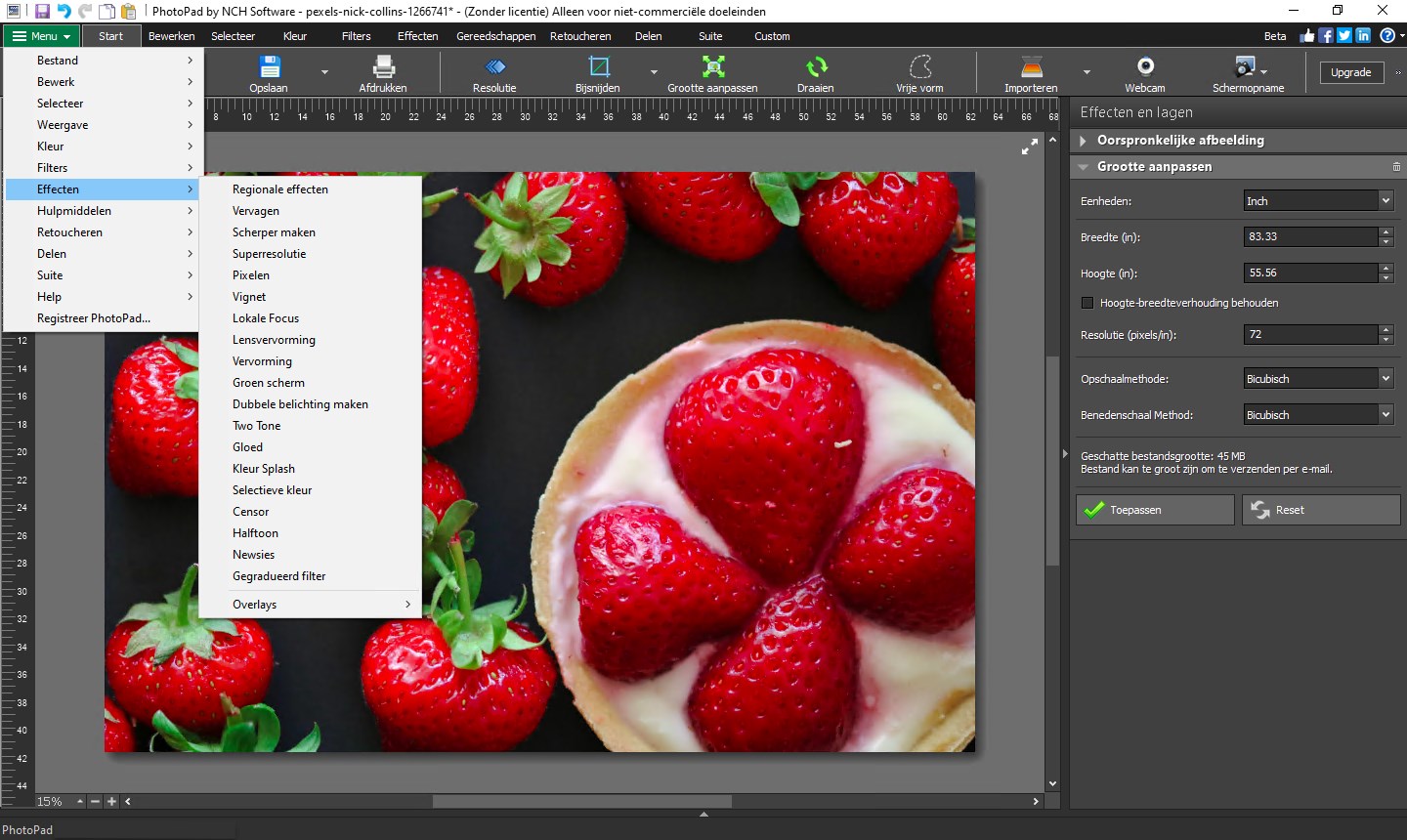Switch to the Gereedschappen tab
The height and width of the screenshot is (840, 1407).
pos(495,36)
